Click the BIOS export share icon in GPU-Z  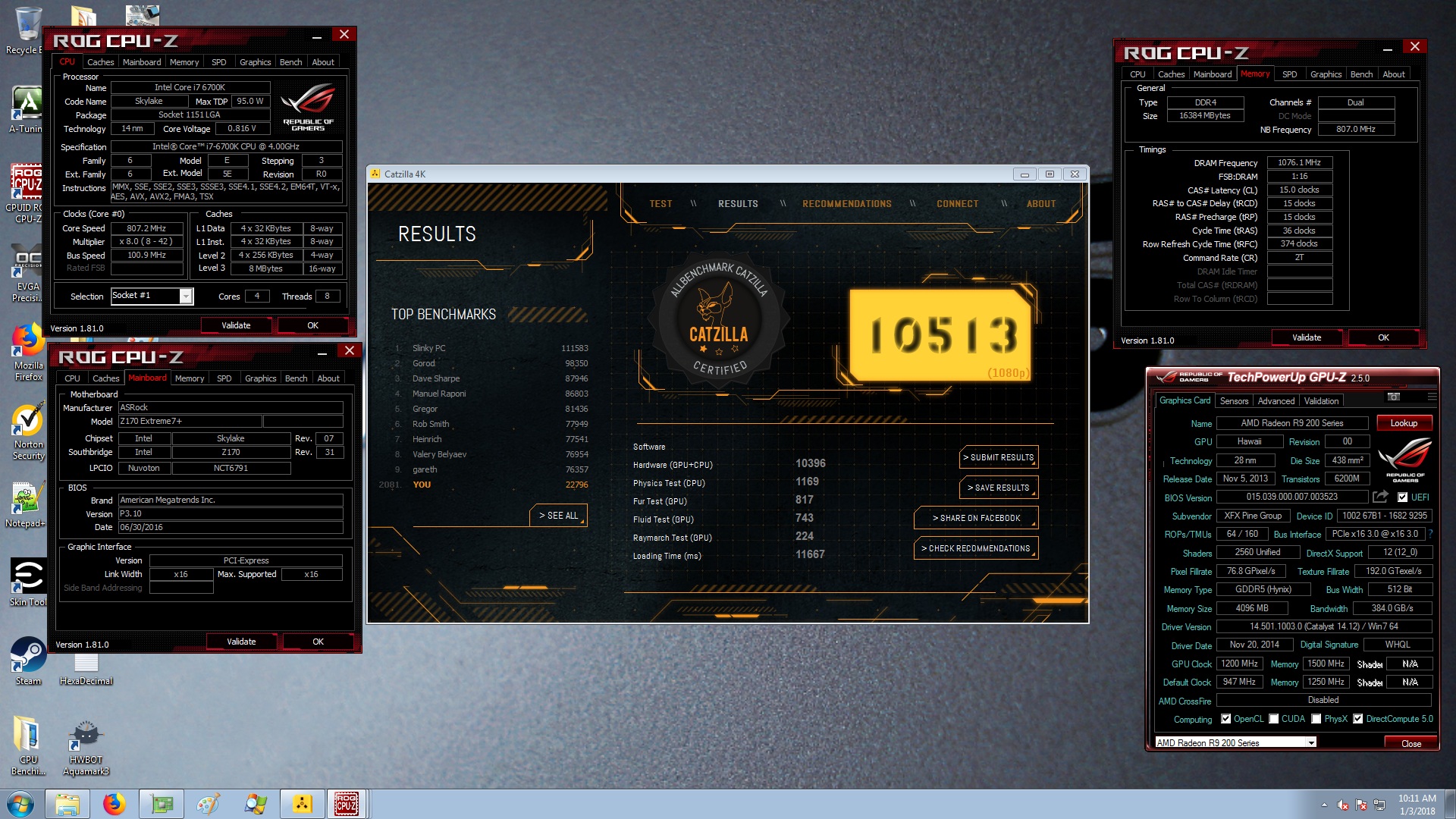[1380, 497]
